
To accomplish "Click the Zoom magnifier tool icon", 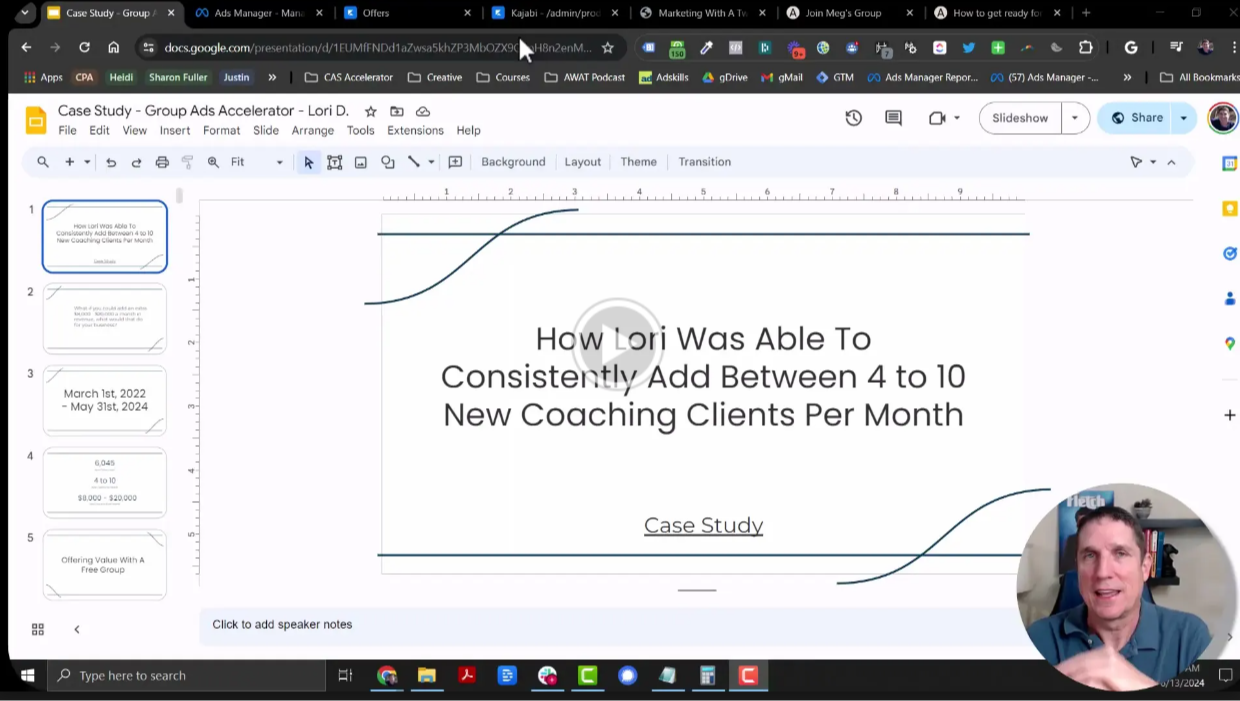I will 213,162.
